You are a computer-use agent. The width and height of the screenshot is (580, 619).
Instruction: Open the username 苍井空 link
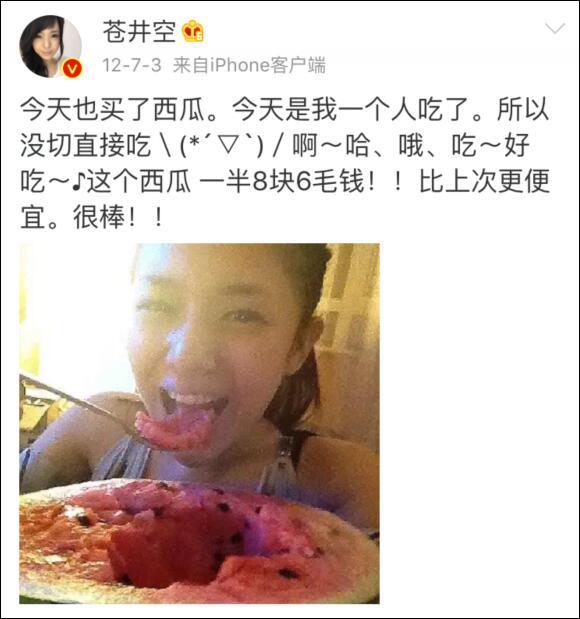coord(139,32)
